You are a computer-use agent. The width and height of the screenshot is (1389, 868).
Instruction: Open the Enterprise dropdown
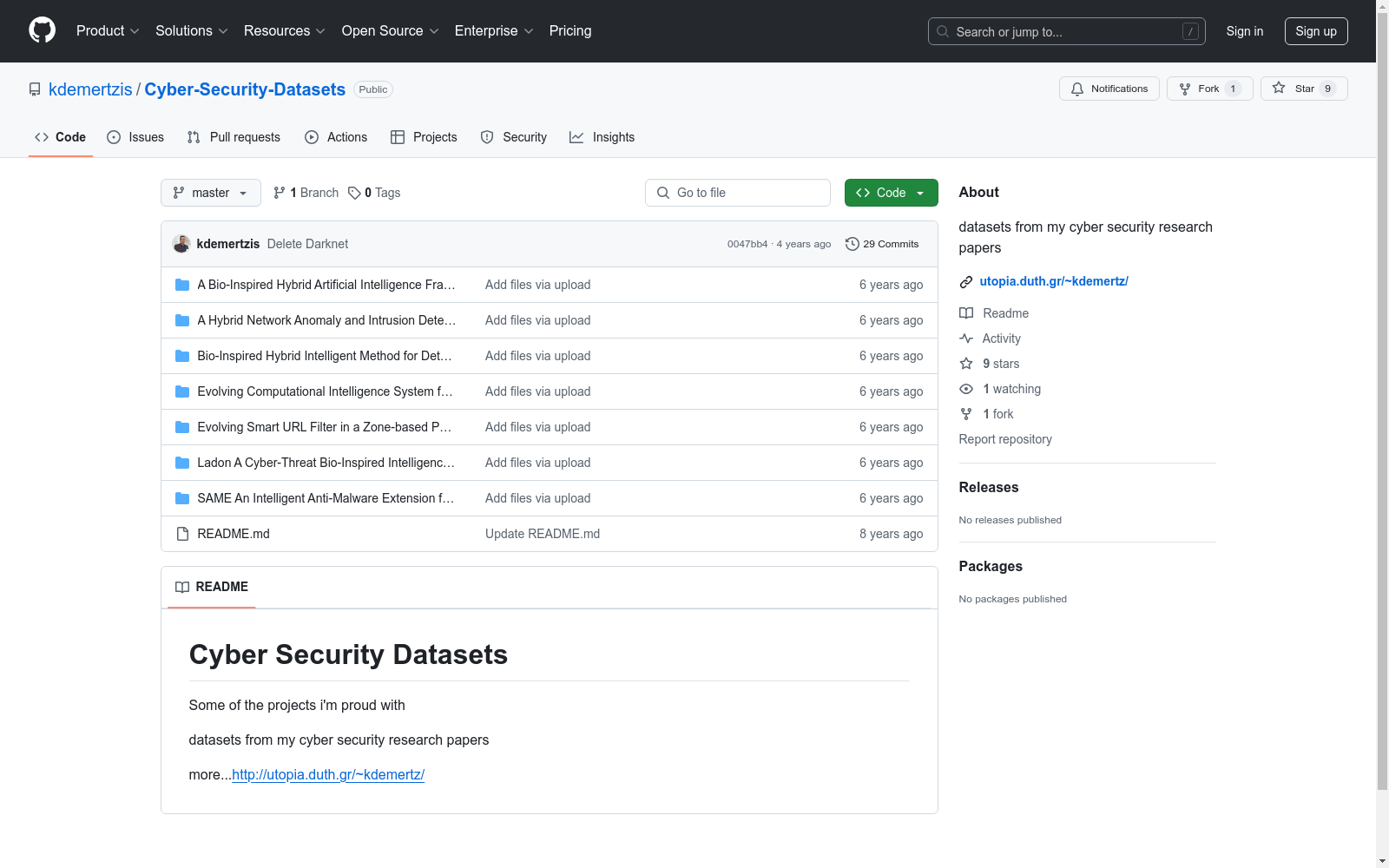point(494,31)
